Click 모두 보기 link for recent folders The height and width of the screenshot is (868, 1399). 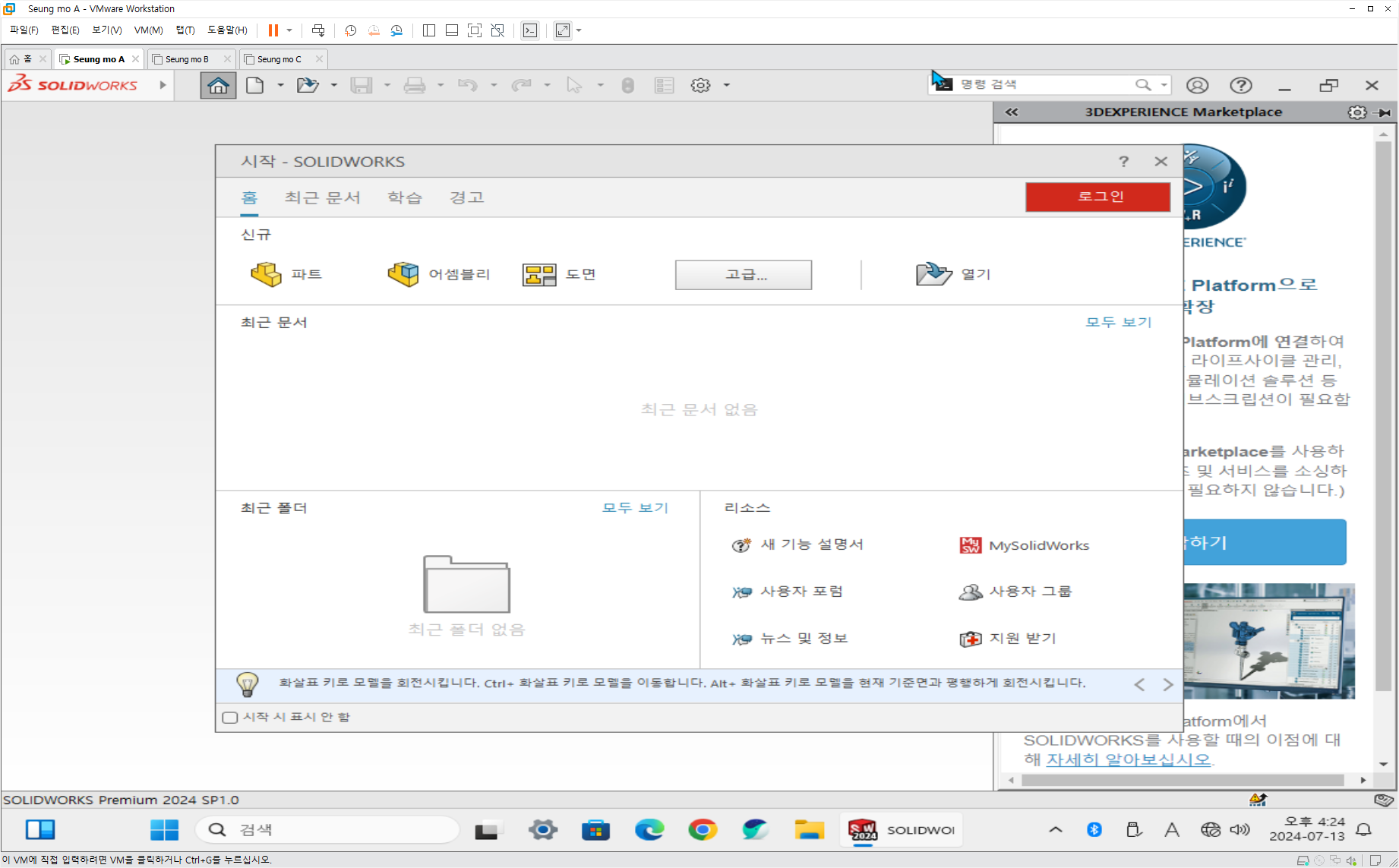tap(635, 507)
